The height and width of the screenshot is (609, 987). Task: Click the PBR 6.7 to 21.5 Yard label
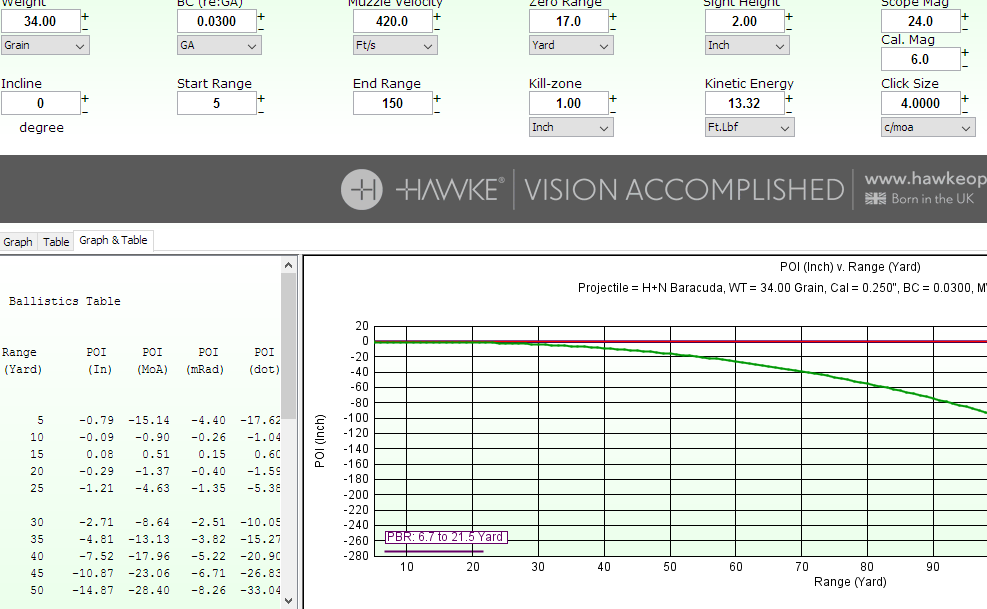click(446, 537)
